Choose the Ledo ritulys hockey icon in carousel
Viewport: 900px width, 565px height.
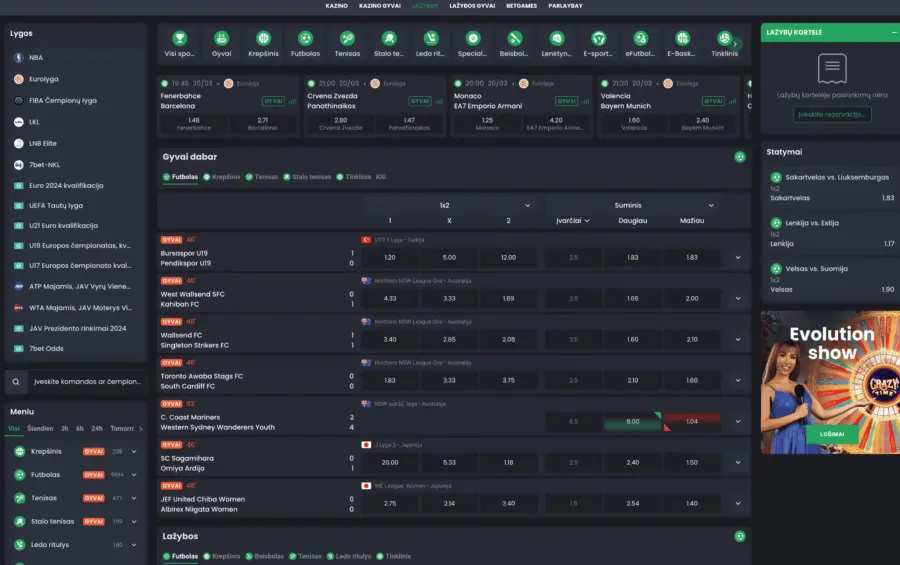(430, 40)
